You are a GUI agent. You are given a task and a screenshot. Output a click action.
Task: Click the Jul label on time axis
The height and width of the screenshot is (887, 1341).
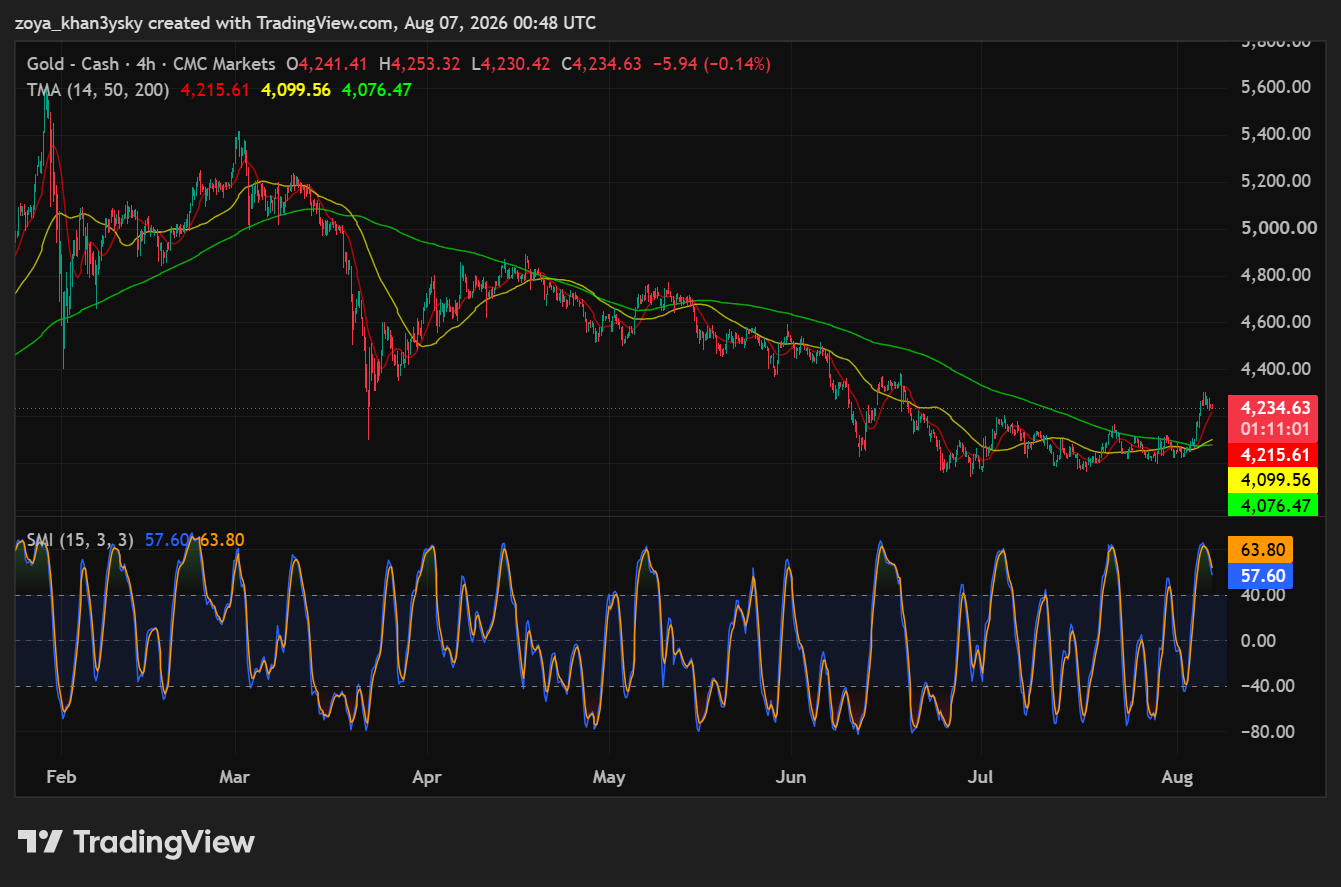tap(981, 777)
